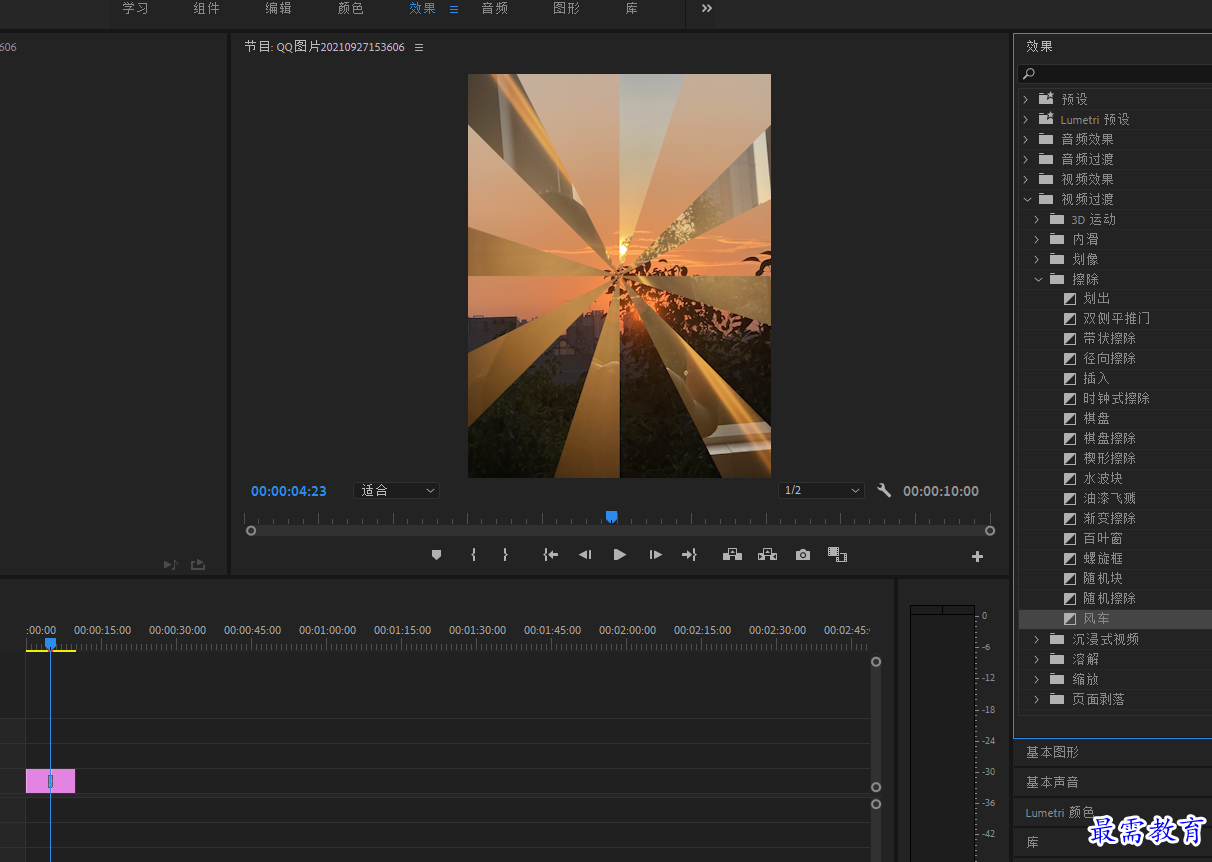Go to Out point
1212x862 pixels.
click(x=689, y=555)
